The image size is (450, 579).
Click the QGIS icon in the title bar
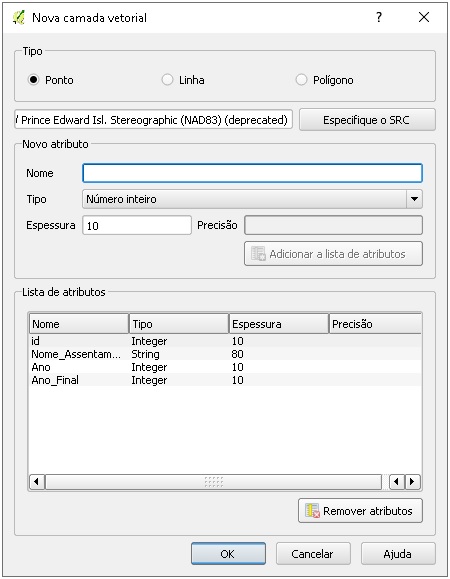(x=18, y=17)
